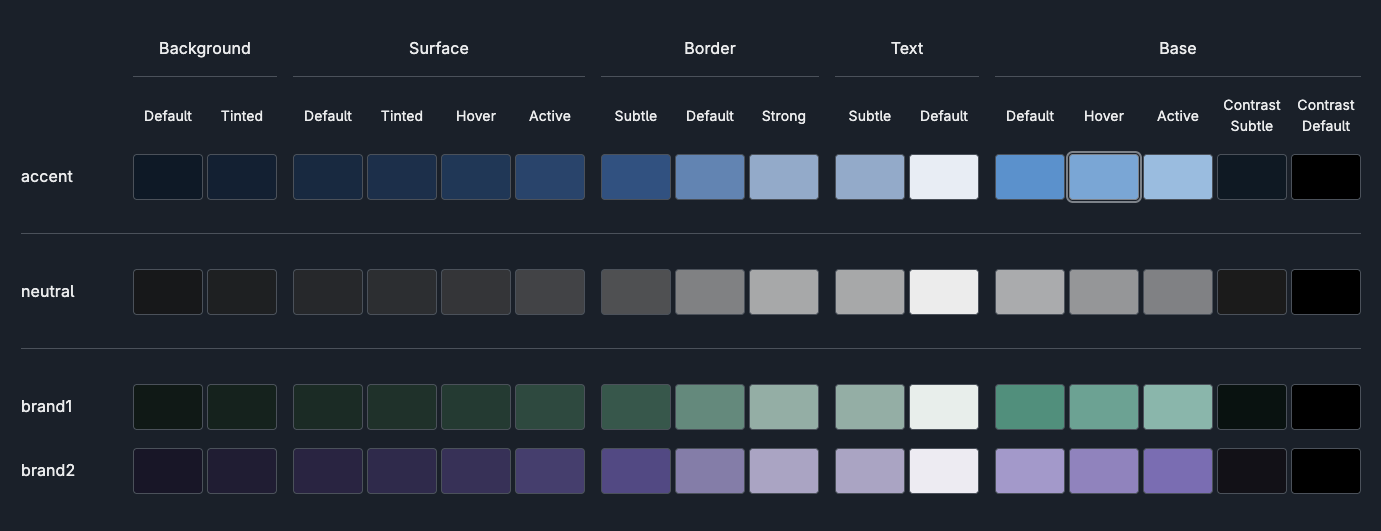Viewport: 1381px width, 531px height.
Task: Pick brand1 Base Contrast Subtle swatch
Action: (x=1252, y=407)
